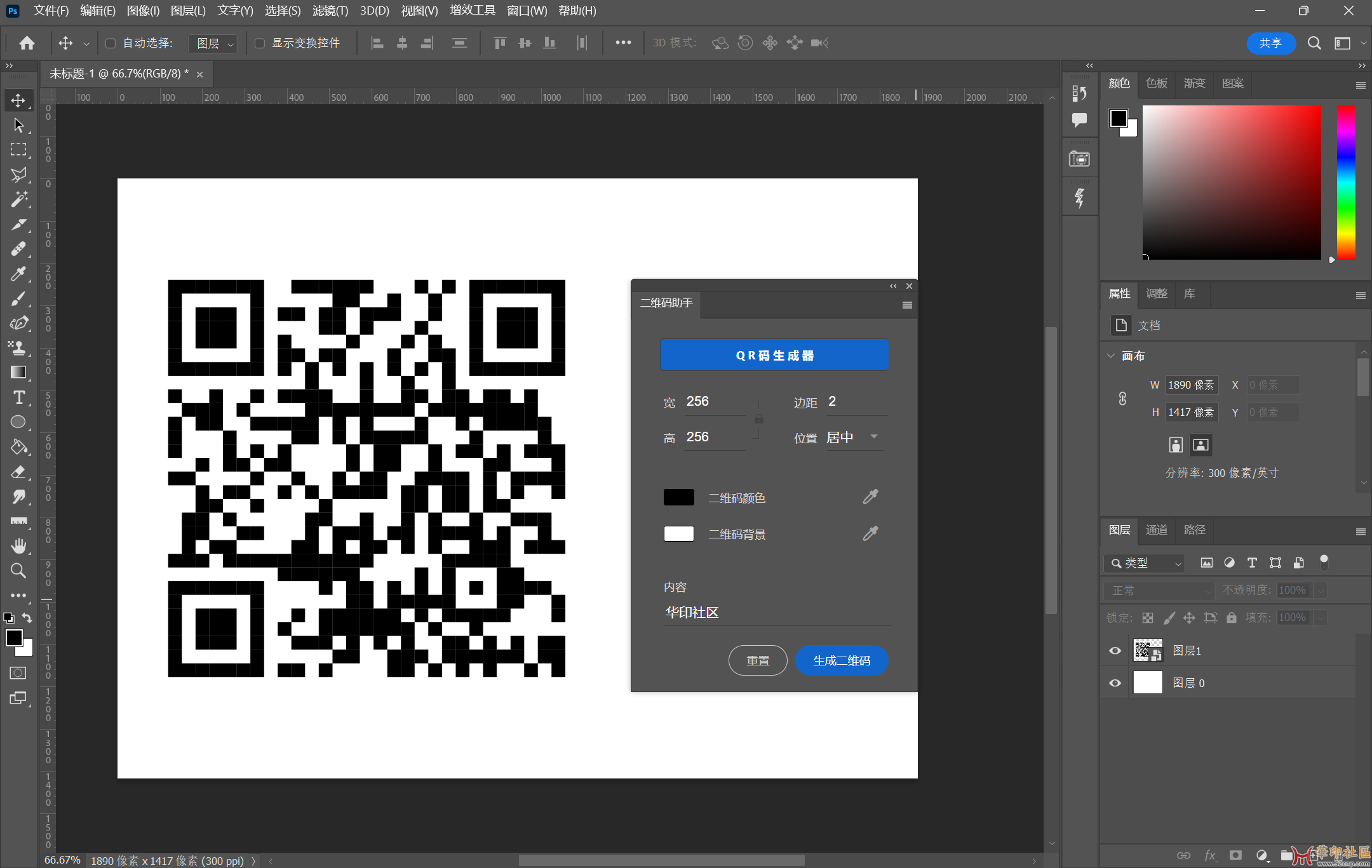Filter layers by pixel image icon
The height and width of the screenshot is (868, 1372).
click(1206, 563)
